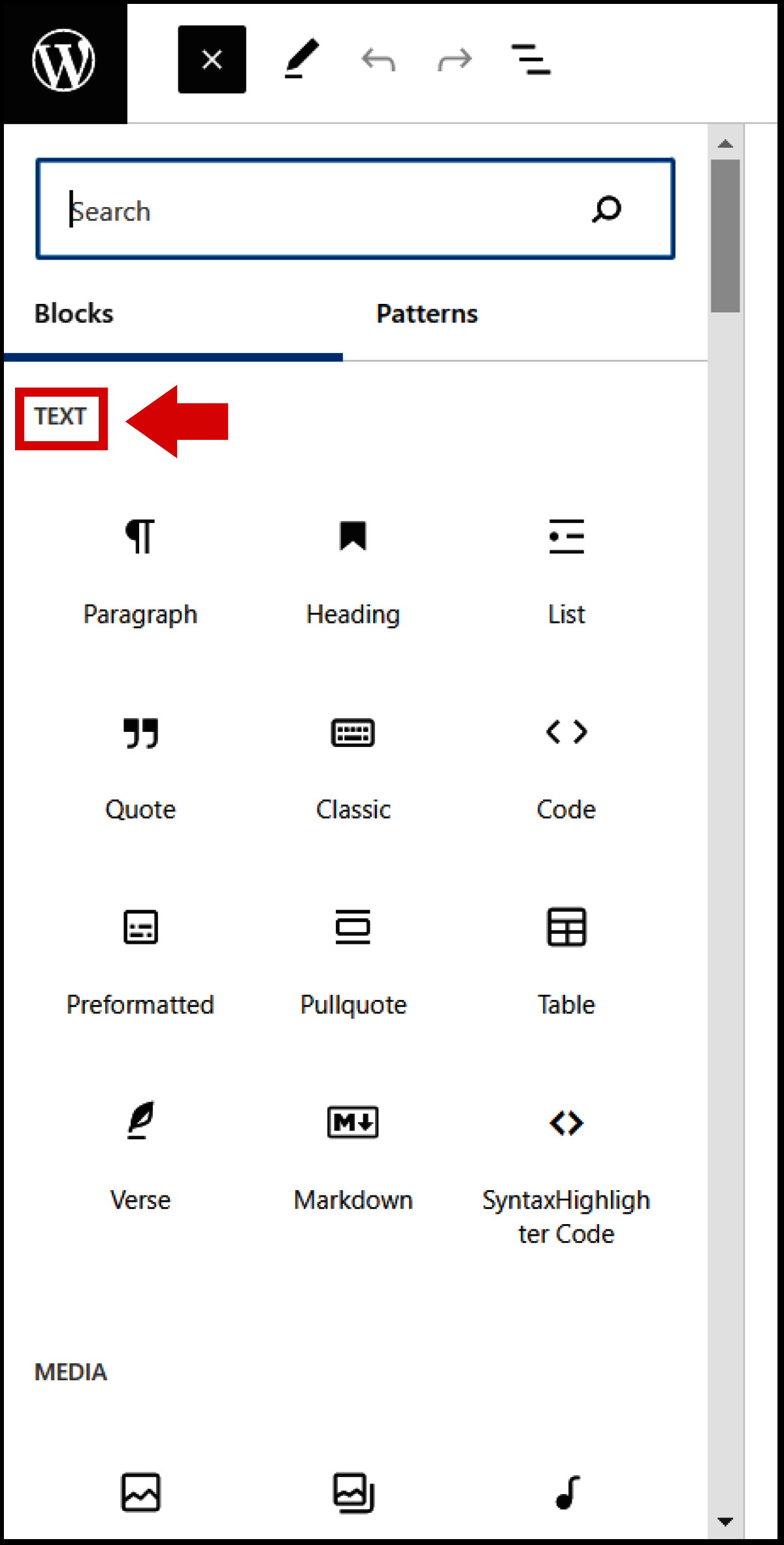Click the WordPress logo
This screenshot has width=784, height=1545.
63,60
